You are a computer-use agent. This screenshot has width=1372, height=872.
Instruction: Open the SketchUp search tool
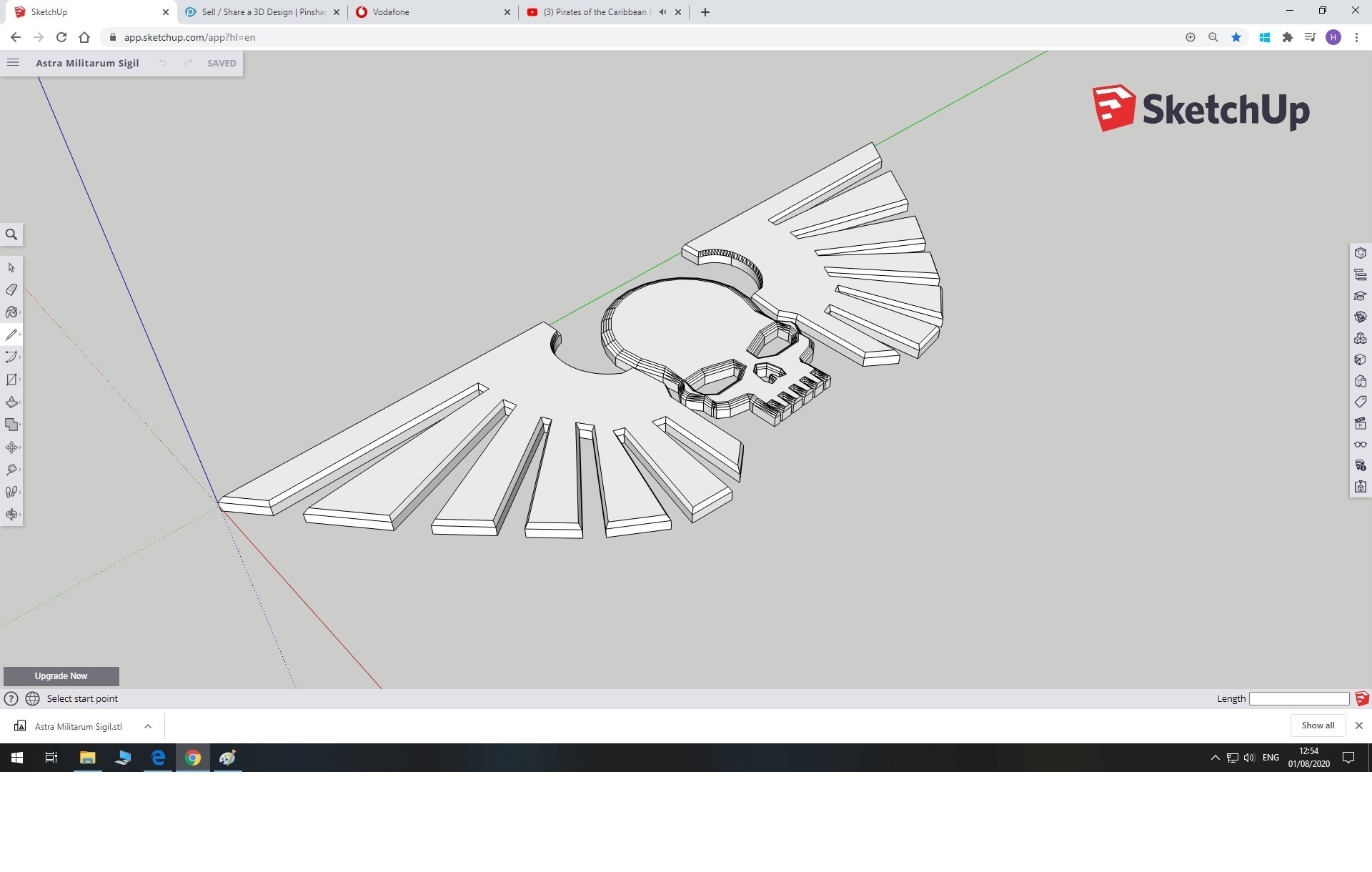(x=11, y=234)
